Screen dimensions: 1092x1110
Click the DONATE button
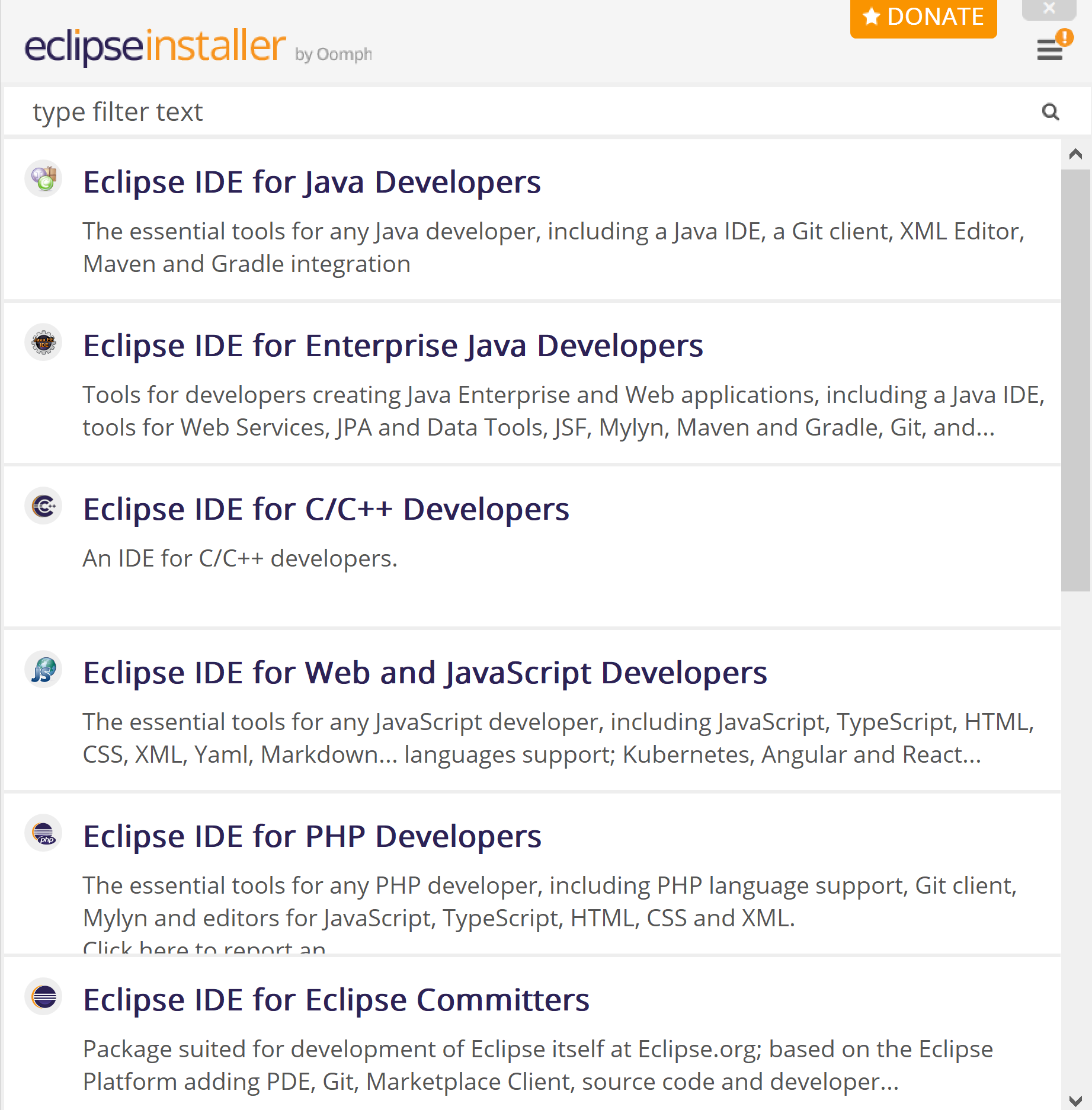click(923, 18)
